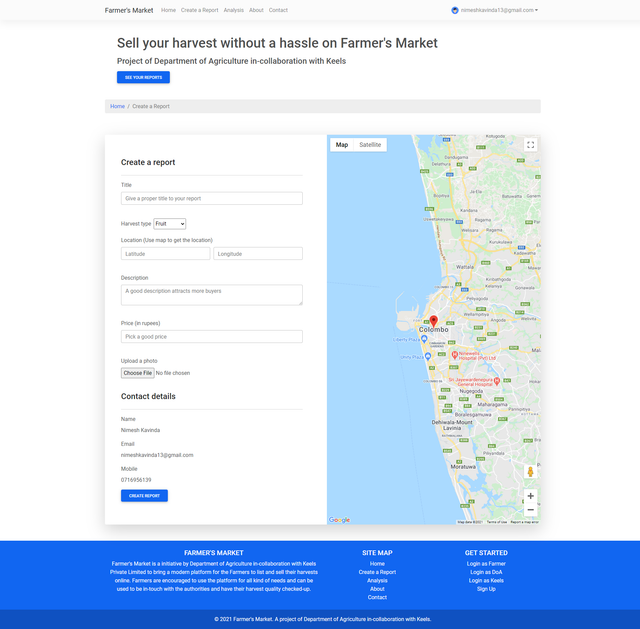The width and height of the screenshot is (640, 629).
Task: Click About in the footer site map
Action: click(377, 589)
